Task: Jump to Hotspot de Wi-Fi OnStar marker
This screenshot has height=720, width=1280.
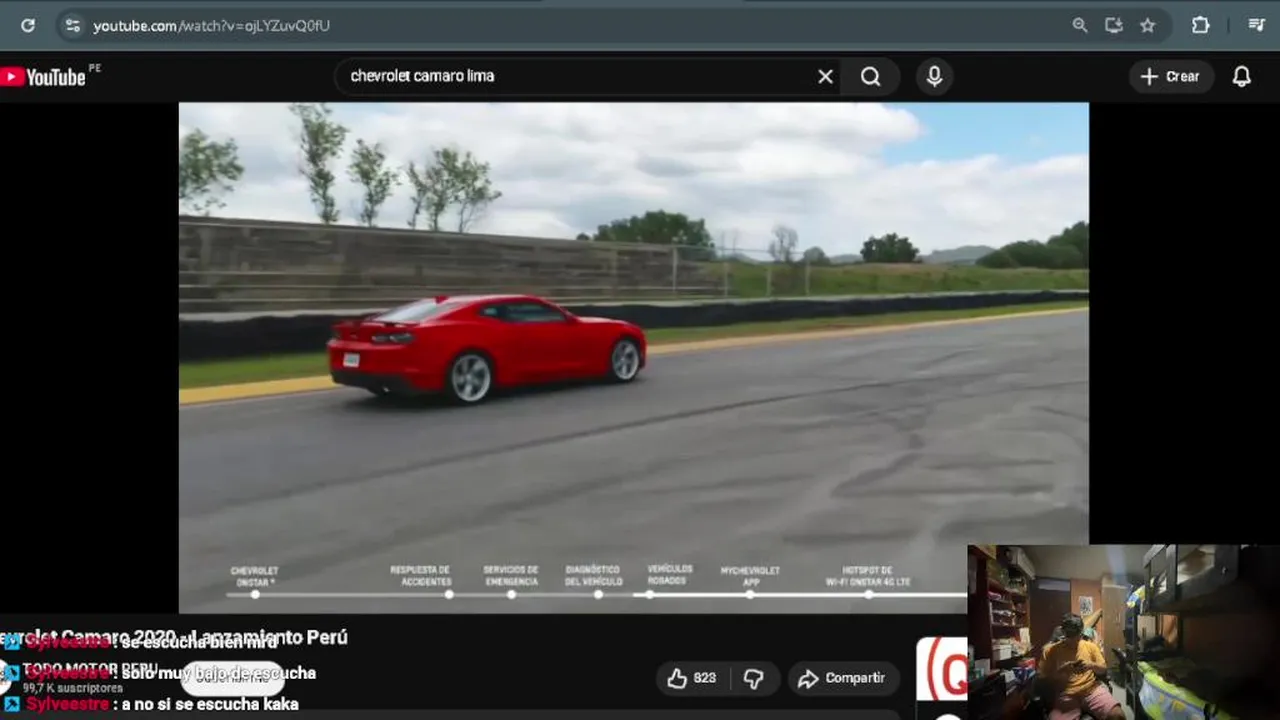Action: pos(868,594)
